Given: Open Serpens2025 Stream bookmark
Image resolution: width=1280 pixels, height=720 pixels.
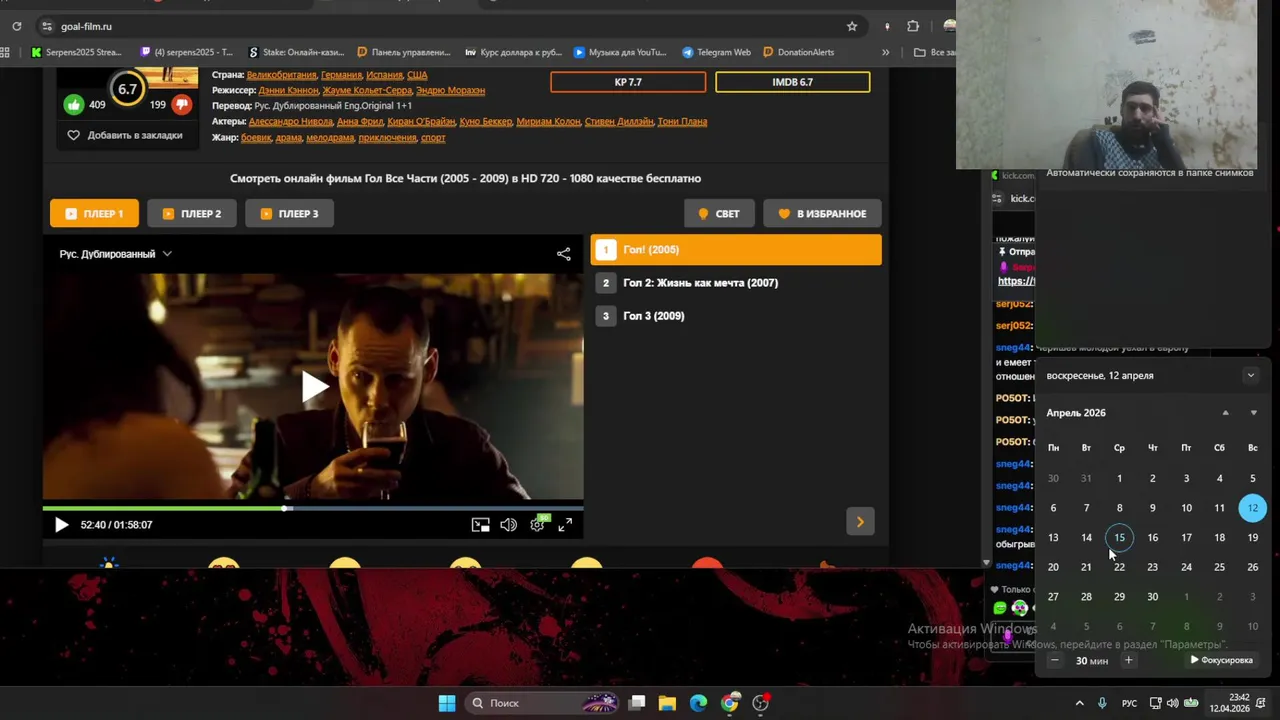Looking at the screenshot, I should pyautogui.click(x=76, y=52).
